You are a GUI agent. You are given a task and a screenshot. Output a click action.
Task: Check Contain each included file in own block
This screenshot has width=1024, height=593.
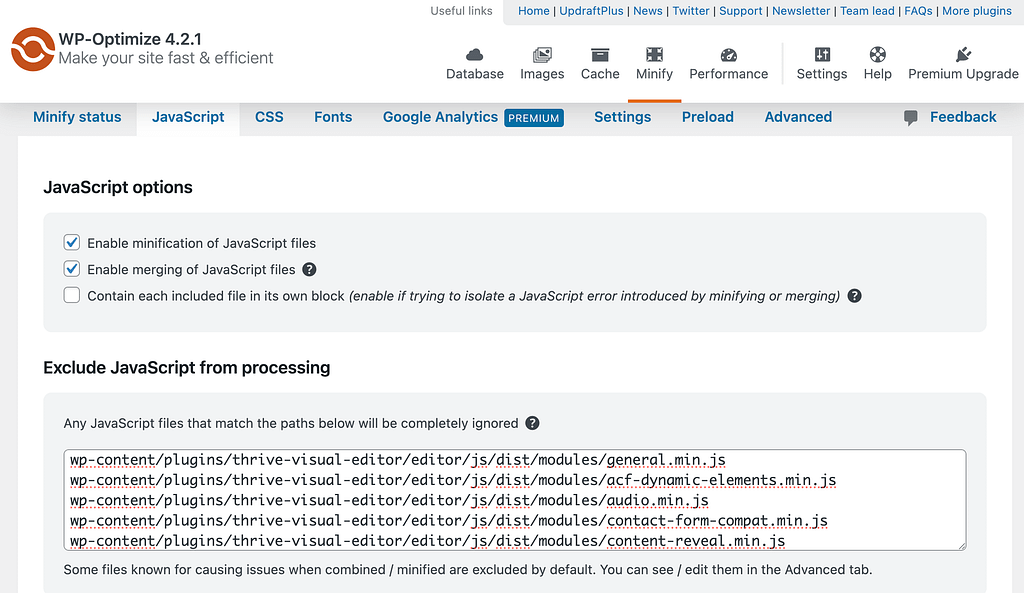(x=72, y=295)
